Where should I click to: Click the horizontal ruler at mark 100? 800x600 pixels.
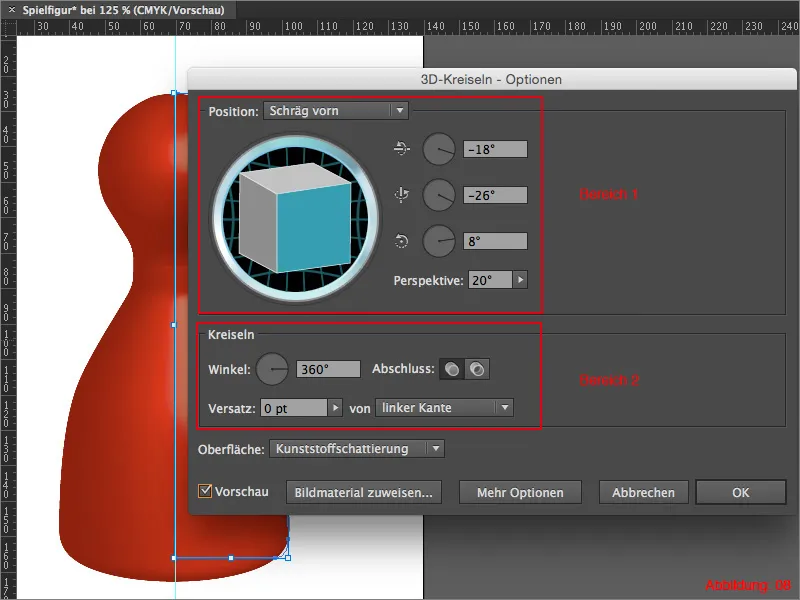point(293,27)
